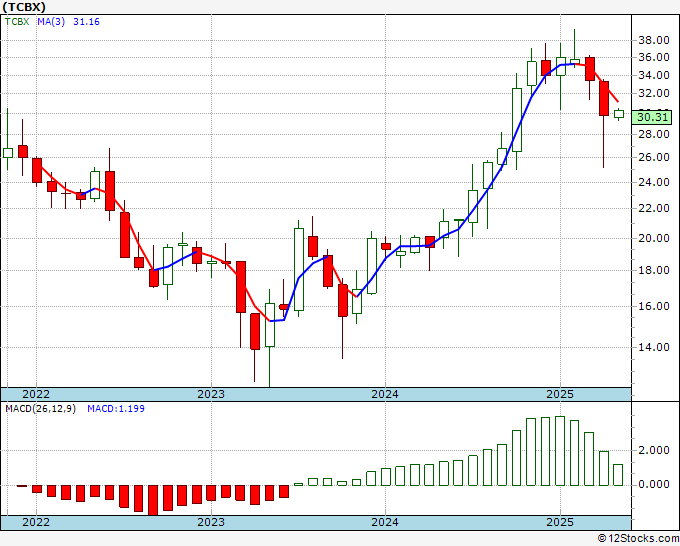
Task: Click the MA(3) moving average legend label
Action: tap(51, 22)
